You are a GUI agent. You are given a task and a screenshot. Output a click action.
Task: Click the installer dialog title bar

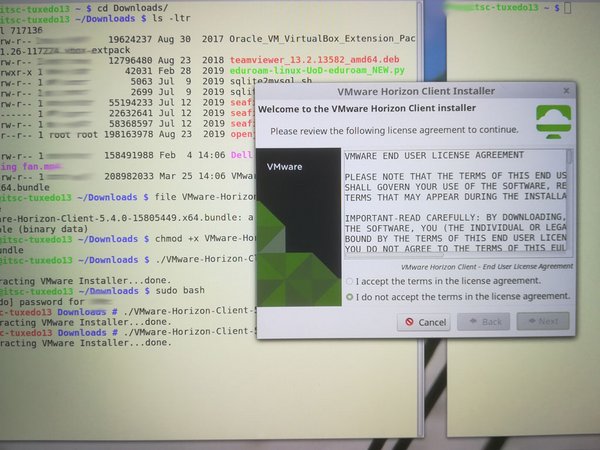tap(420, 90)
